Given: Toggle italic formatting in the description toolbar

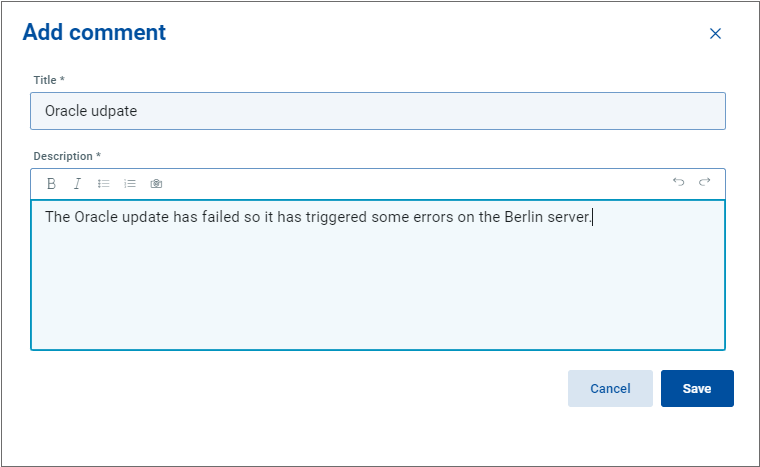Looking at the screenshot, I should coord(77,184).
